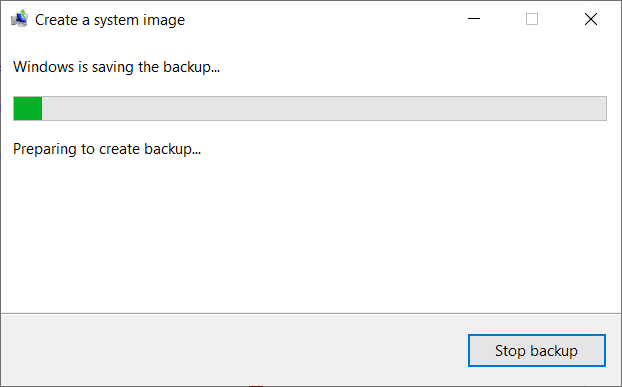The width and height of the screenshot is (622, 387).
Task: Click the word 'Stop' on the bottom button
Action: pos(510,351)
